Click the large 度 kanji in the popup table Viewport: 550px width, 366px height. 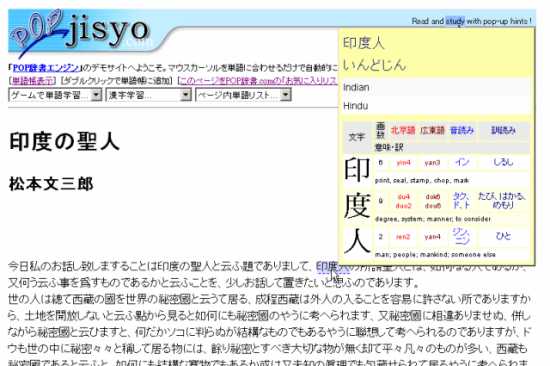[357, 207]
